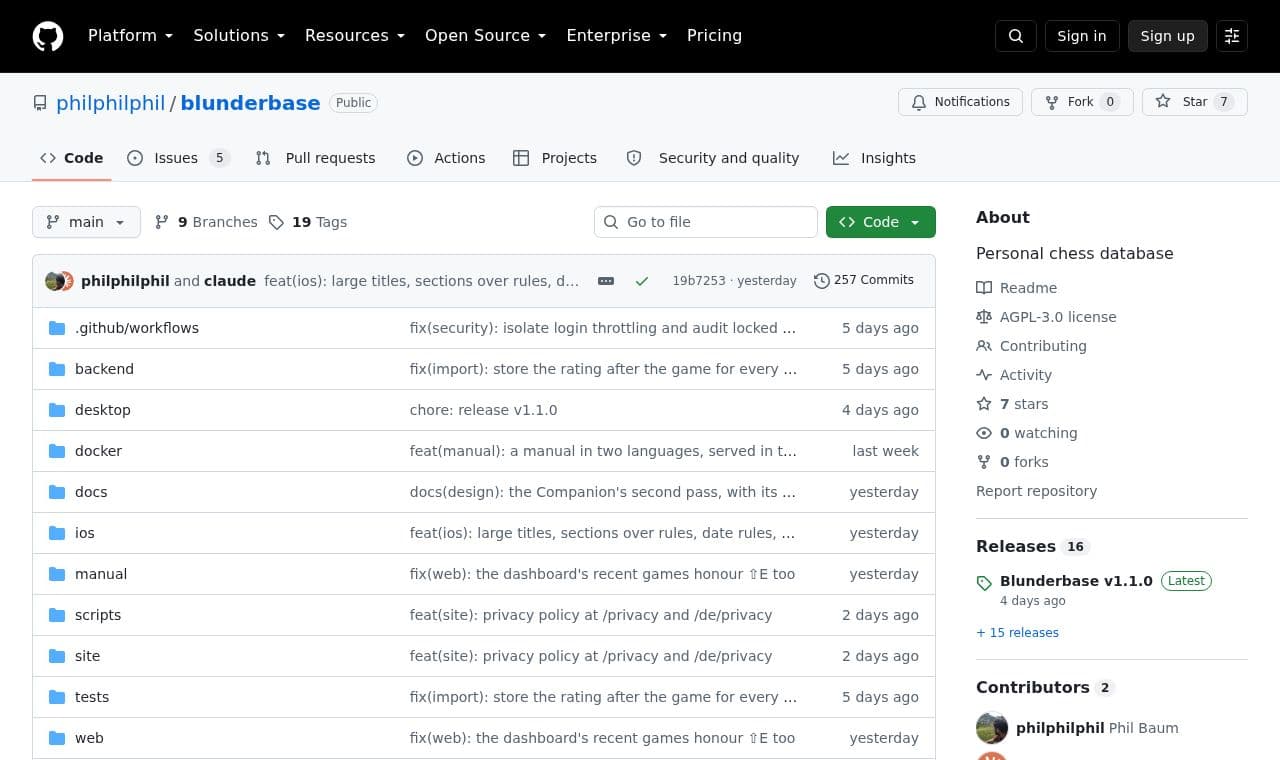Switch to the Issues tab
This screenshot has width=1280, height=760.
pyautogui.click(x=178, y=158)
